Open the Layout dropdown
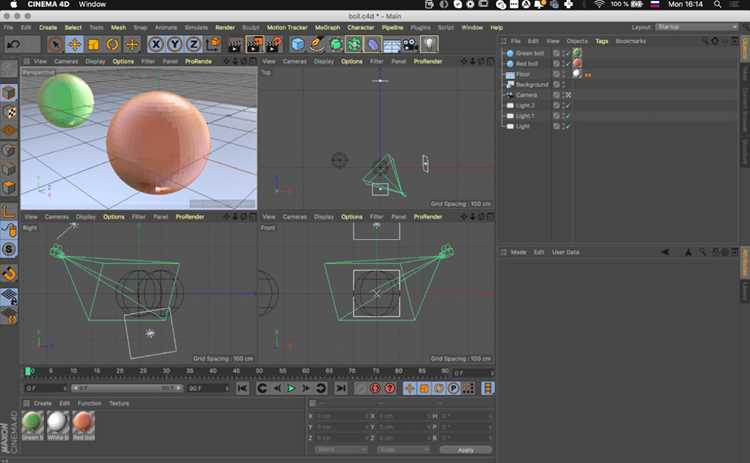The height and width of the screenshot is (463, 750). coord(696,27)
